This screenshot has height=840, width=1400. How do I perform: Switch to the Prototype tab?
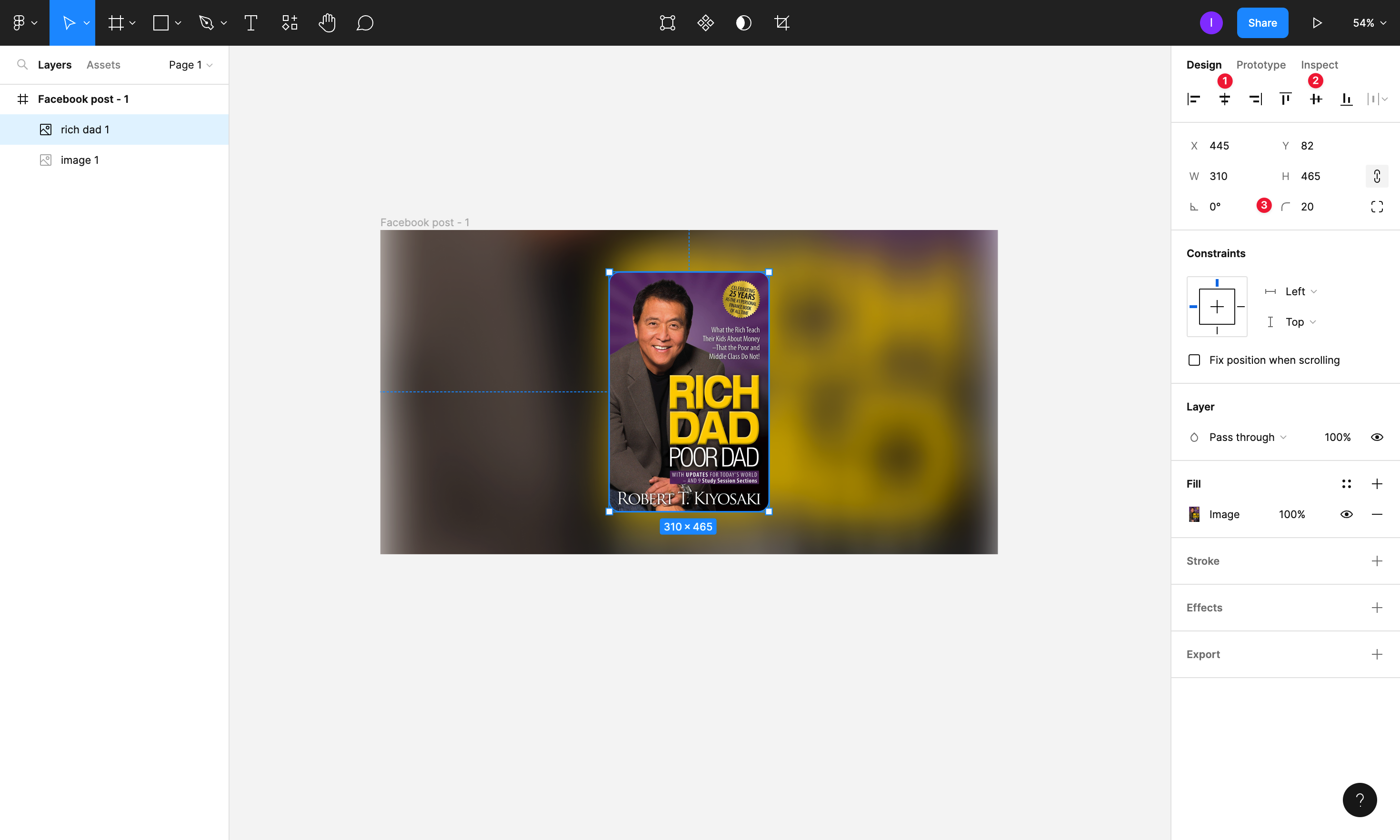tap(1261, 65)
